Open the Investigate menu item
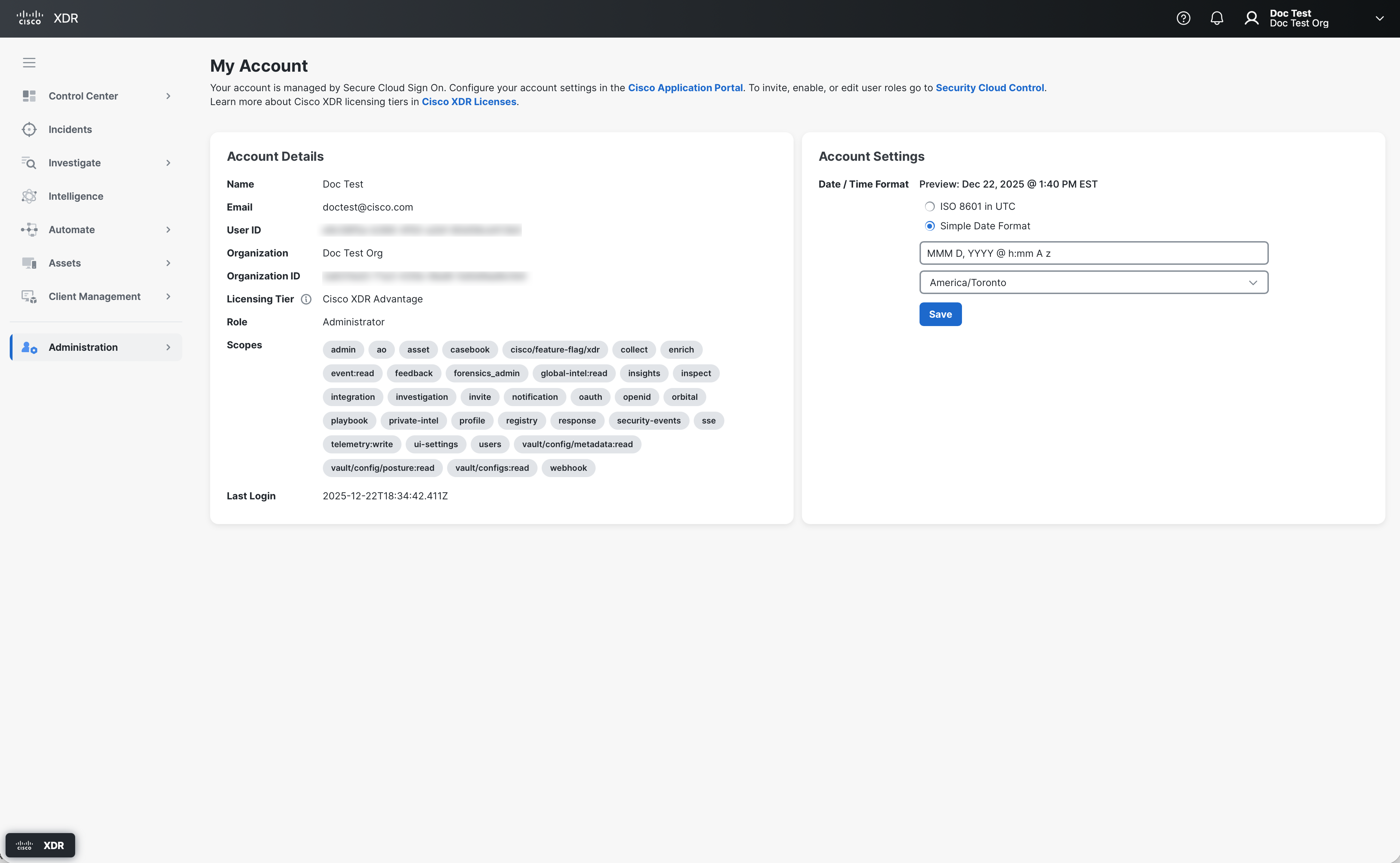This screenshot has width=1400, height=863. 74,163
